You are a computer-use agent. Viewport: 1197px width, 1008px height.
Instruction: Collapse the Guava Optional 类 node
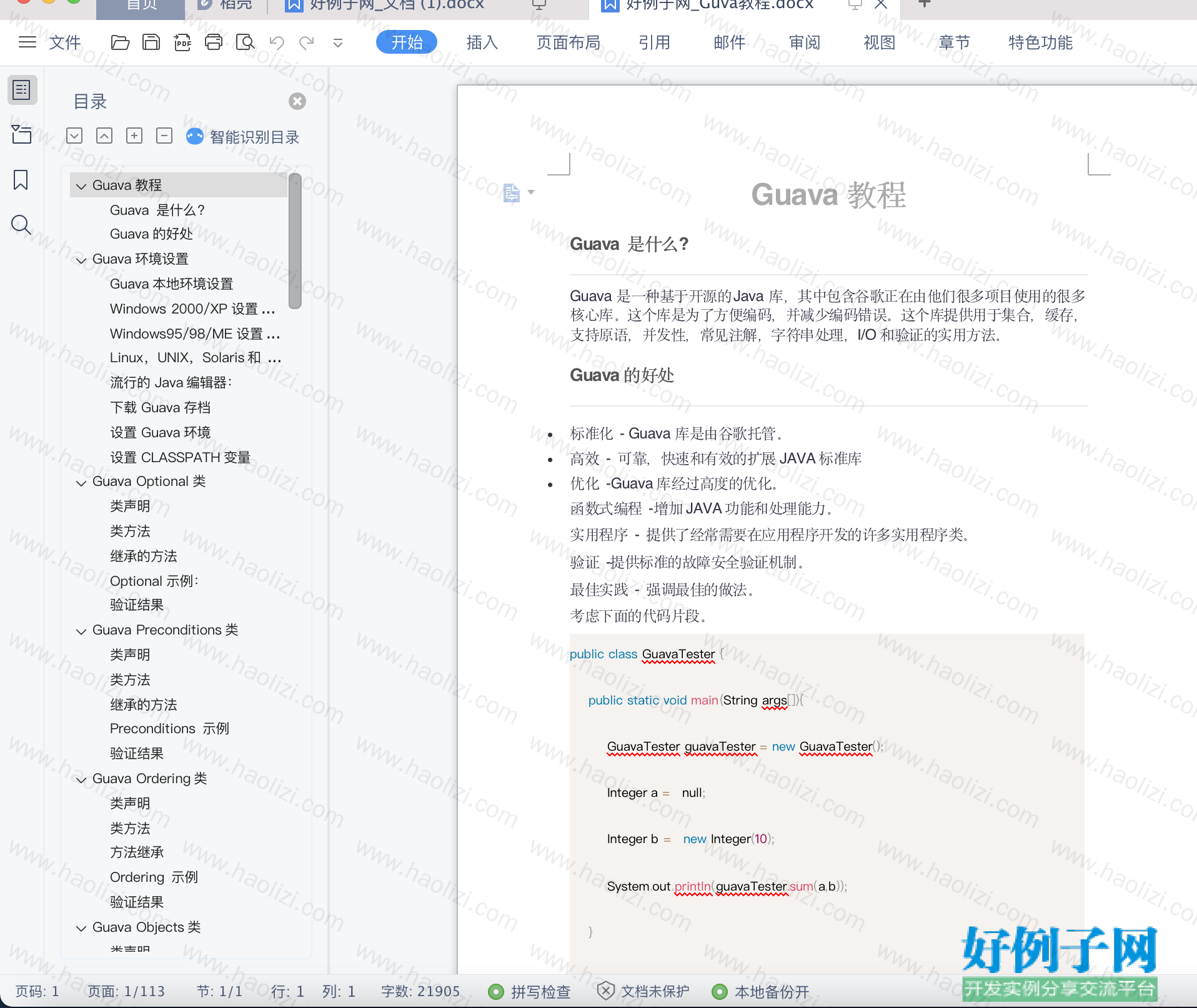pyautogui.click(x=81, y=483)
